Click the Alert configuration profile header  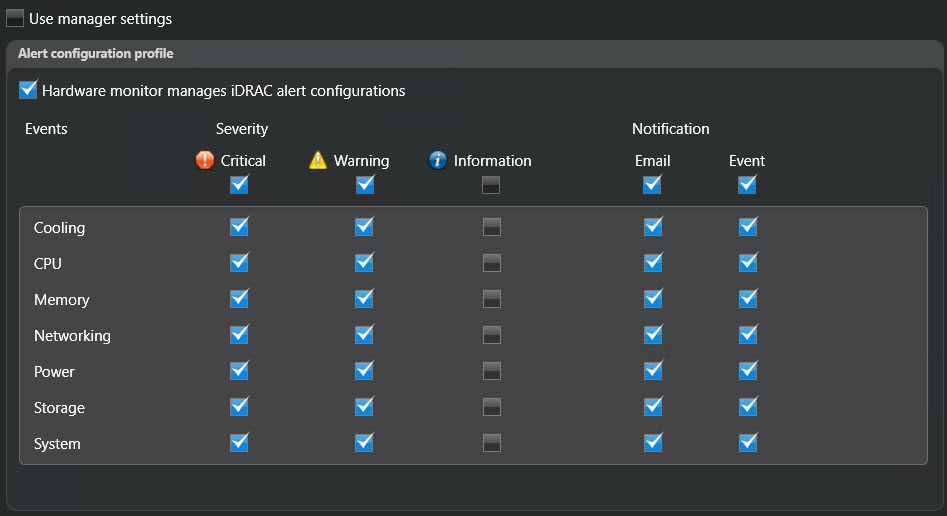click(95, 53)
